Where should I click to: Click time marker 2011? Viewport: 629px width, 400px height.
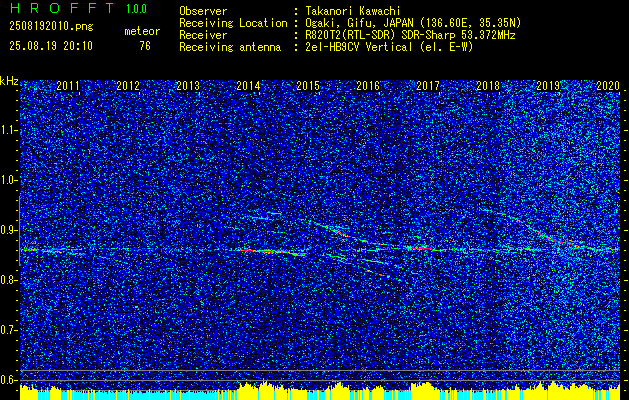68,86
